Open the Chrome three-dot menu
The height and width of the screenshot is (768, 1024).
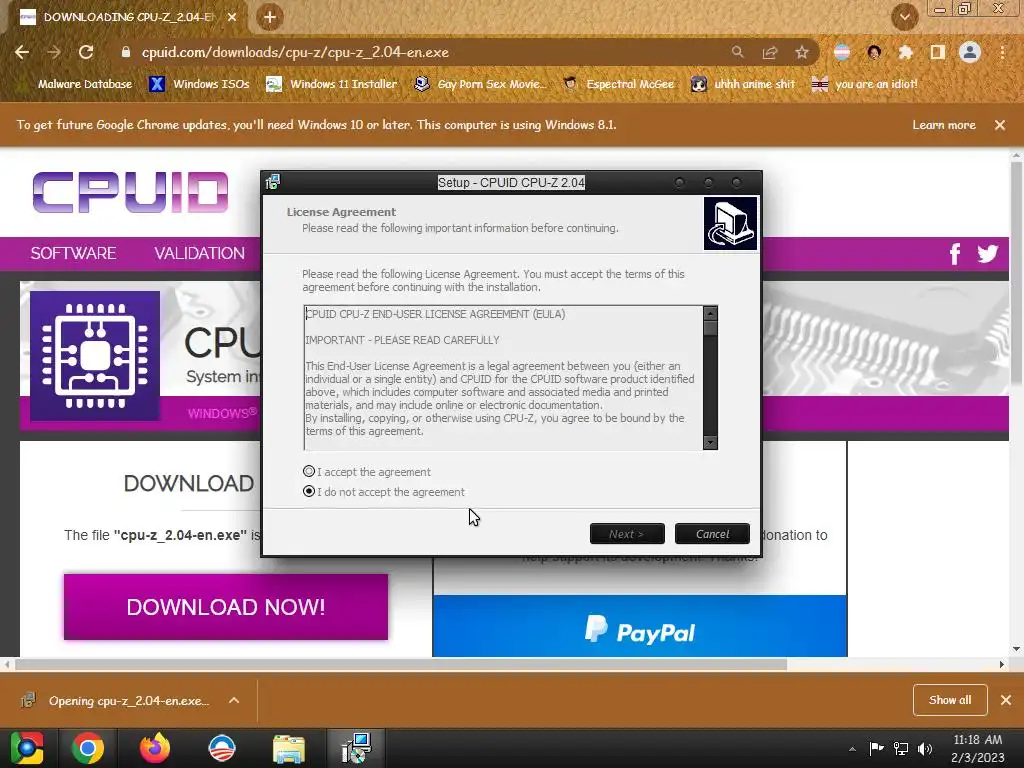pyautogui.click(x=1002, y=52)
